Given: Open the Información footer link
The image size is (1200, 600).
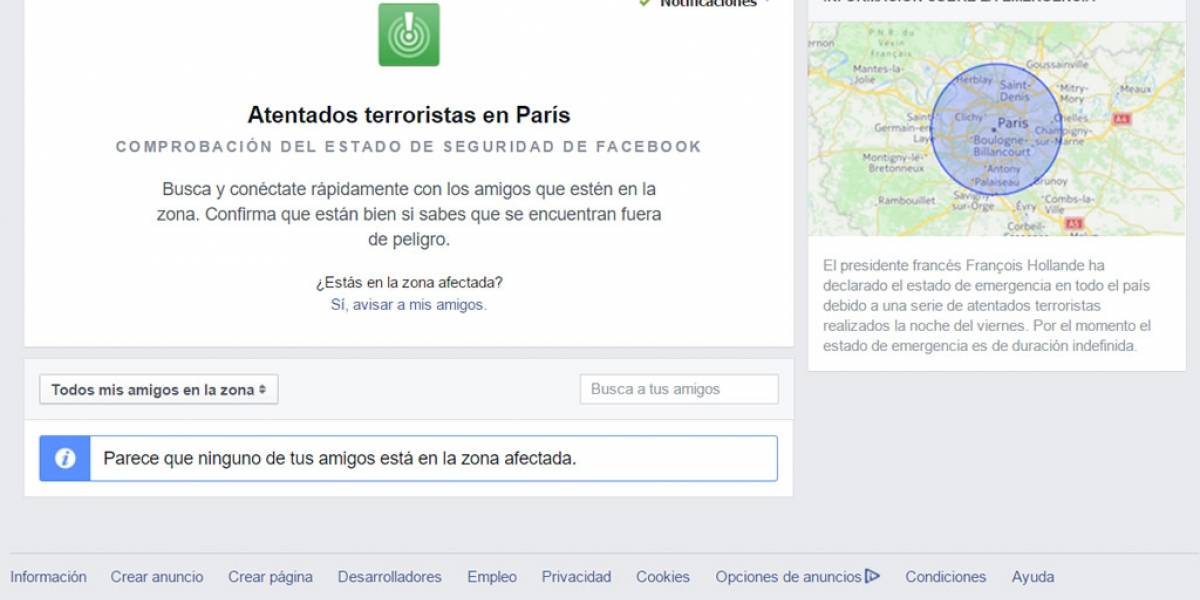Looking at the screenshot, I should click(48, 577).
